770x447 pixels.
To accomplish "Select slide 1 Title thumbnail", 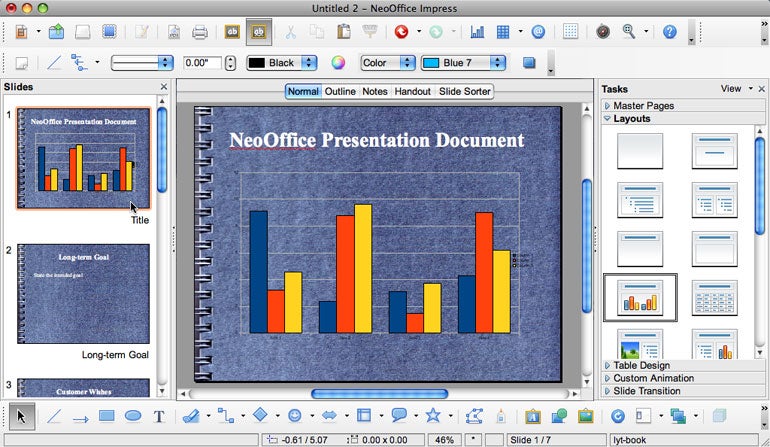I will pyautogui.click(x=83, y=159).
